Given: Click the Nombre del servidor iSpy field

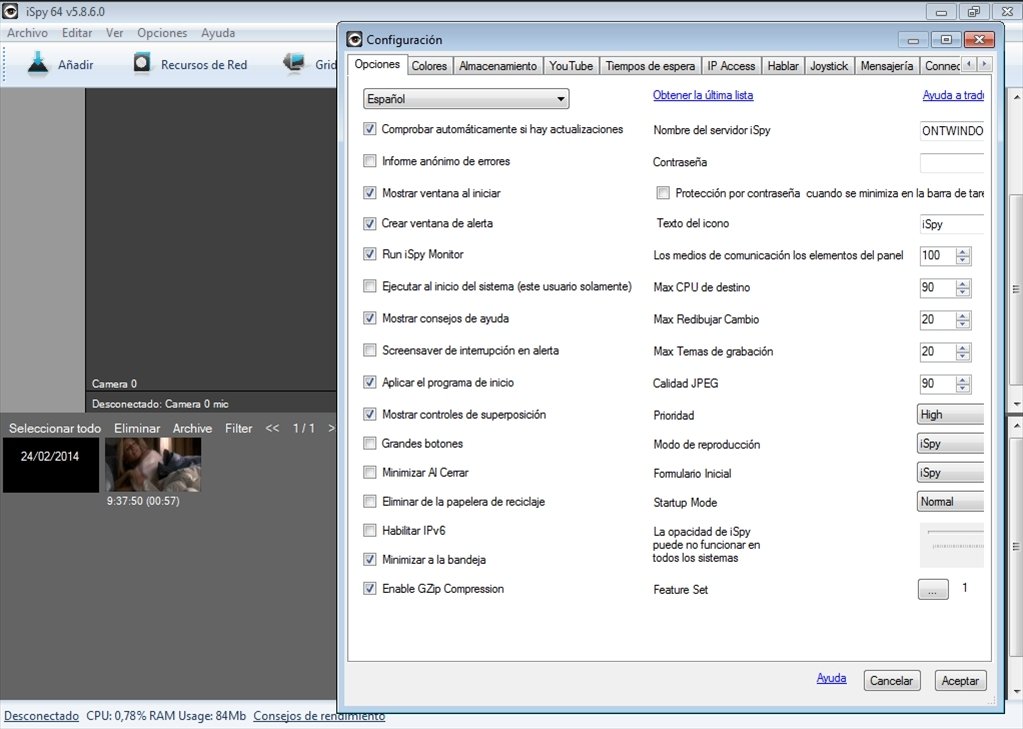Looking at the screenshot, I should pyautogui.click(x=952, y=131).
